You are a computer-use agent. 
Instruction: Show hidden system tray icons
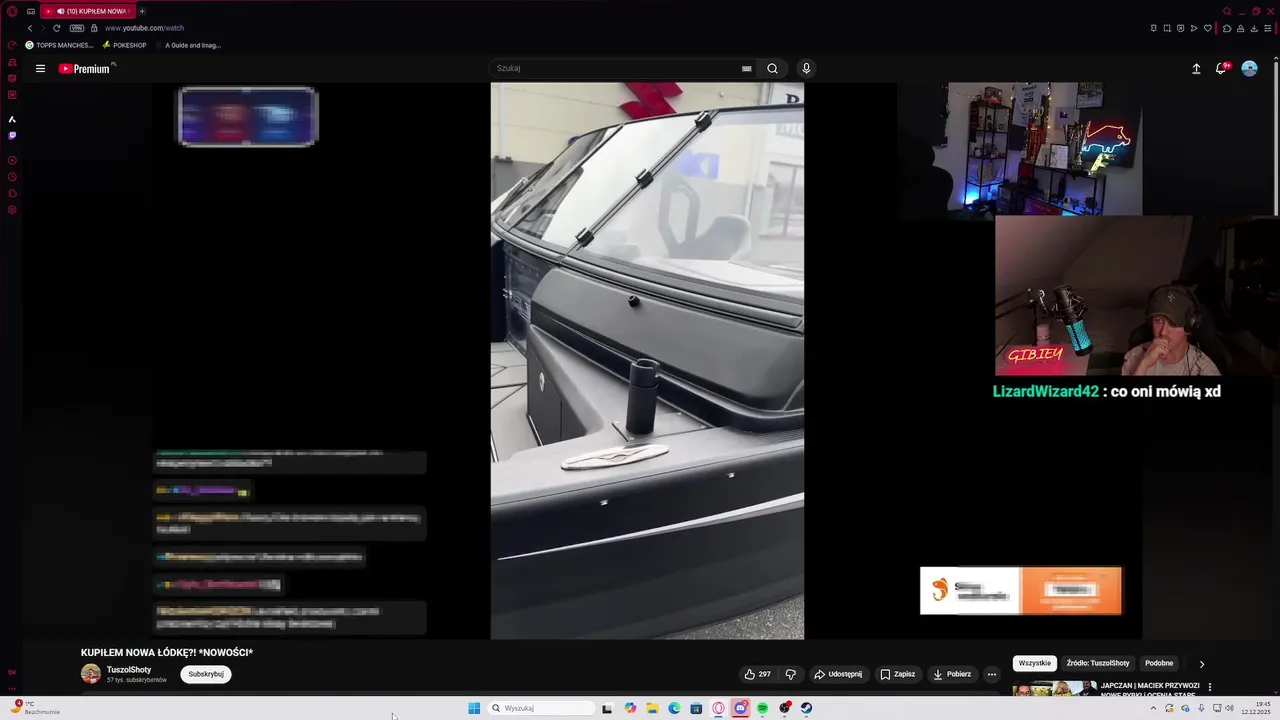click(x=1153, y=708)
